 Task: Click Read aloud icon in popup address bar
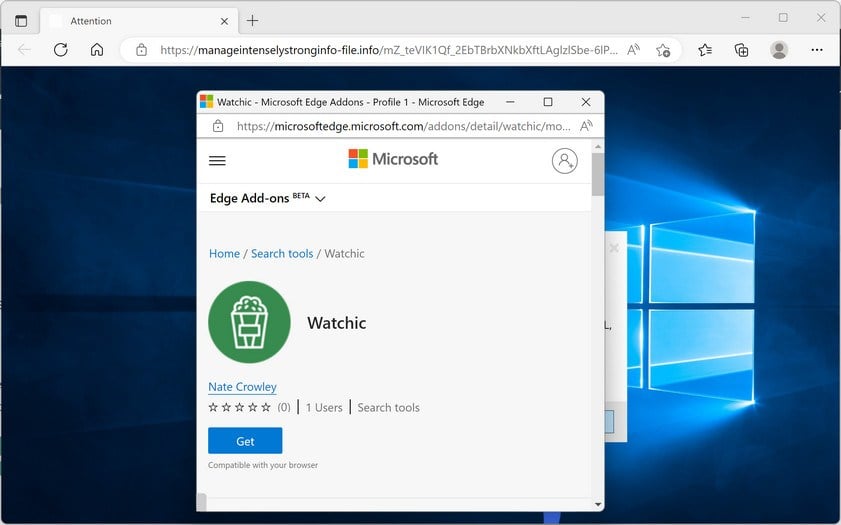[586, 127]
